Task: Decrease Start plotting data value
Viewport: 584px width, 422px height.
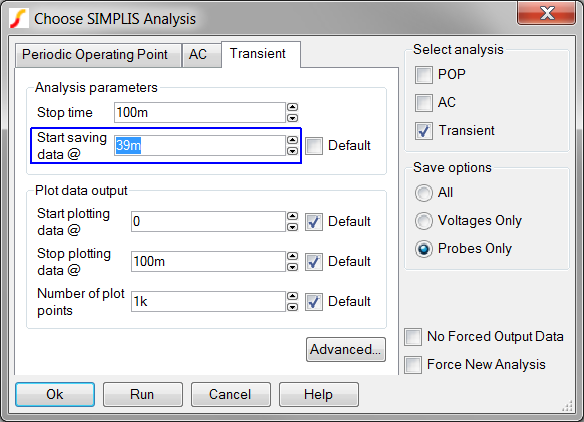Action: pos(293,227)
